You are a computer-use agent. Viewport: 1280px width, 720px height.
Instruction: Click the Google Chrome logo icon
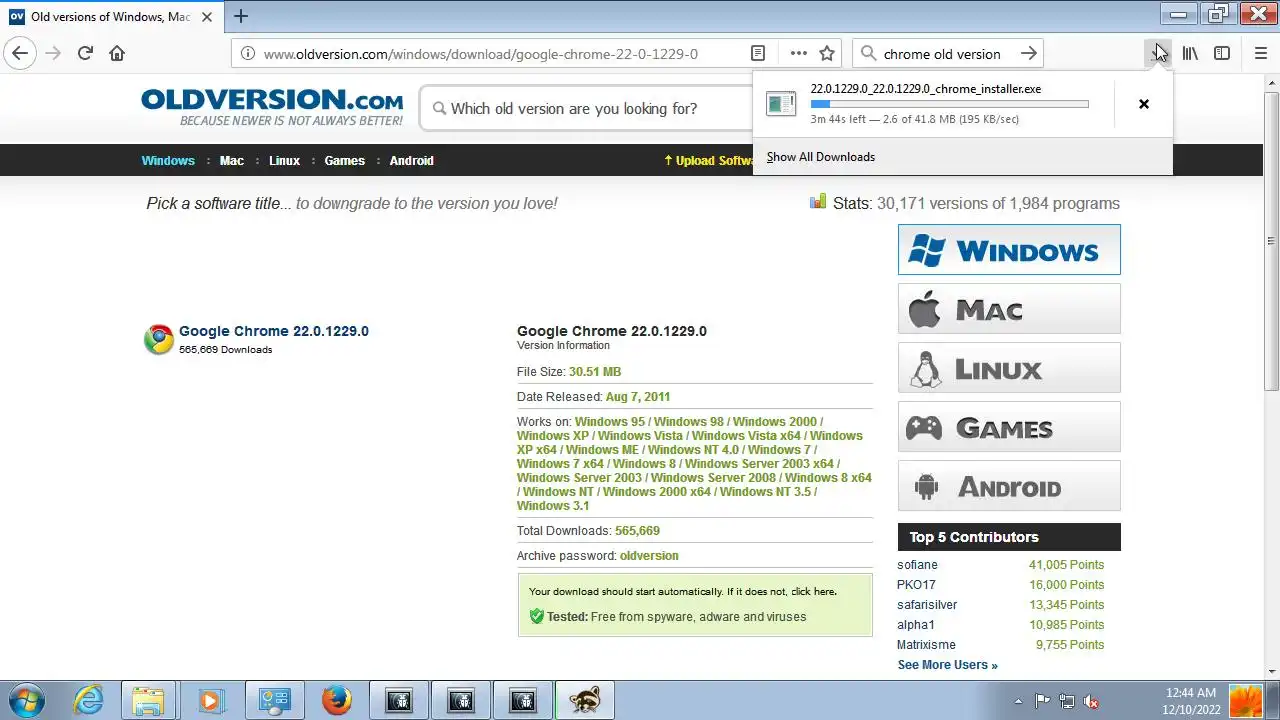[158, 340]
